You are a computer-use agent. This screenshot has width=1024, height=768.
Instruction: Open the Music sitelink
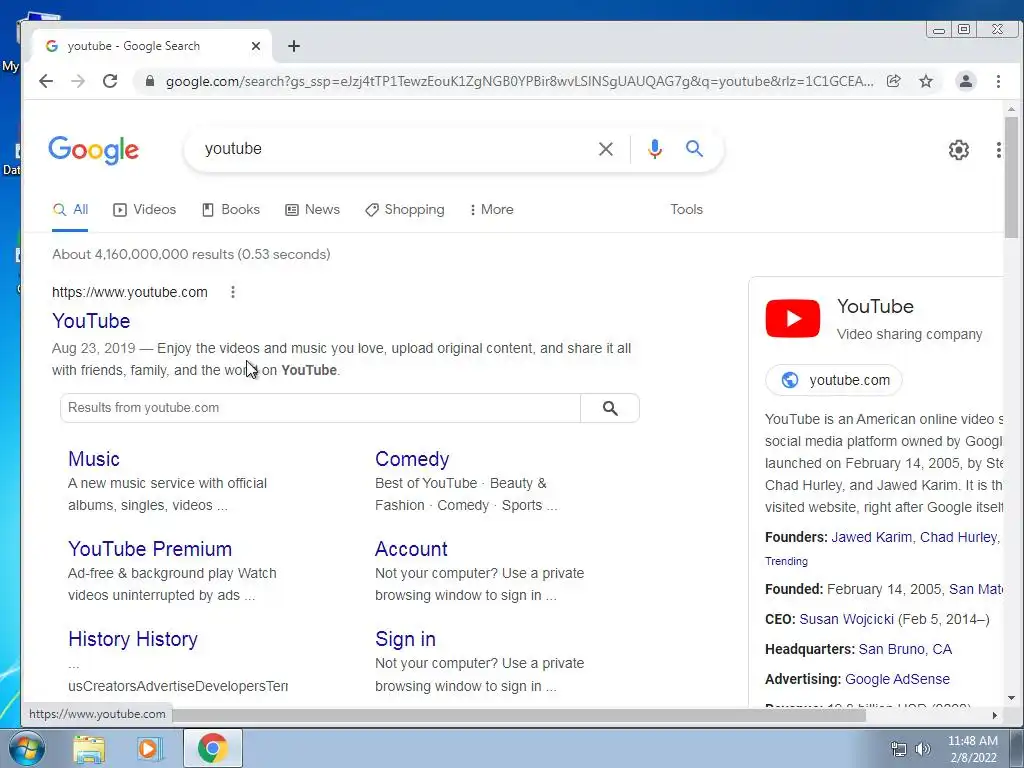coord(94,458)
